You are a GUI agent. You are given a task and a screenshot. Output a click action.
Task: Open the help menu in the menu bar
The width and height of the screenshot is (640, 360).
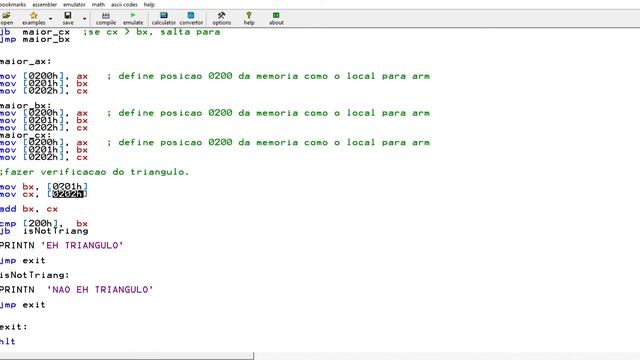149,4
